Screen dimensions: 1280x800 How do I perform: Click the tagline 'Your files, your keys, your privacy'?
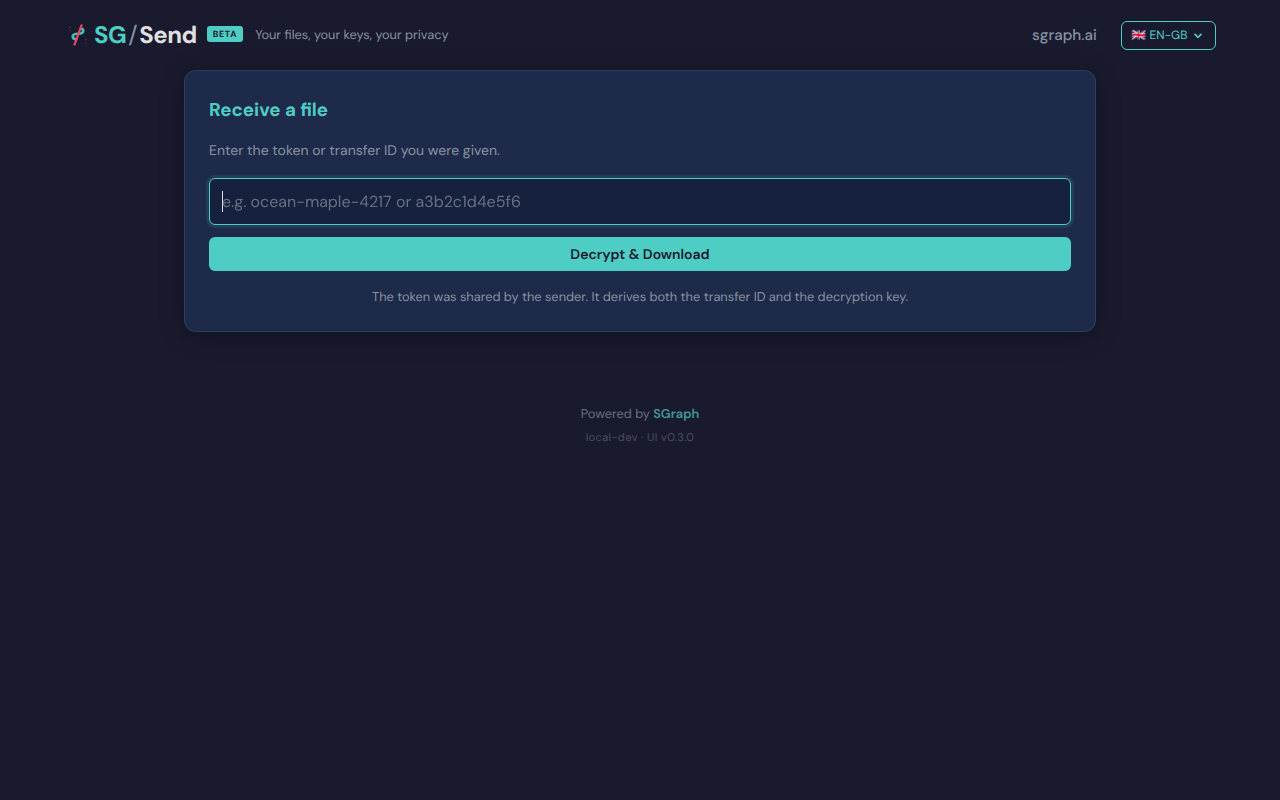[x=351, y=34]
